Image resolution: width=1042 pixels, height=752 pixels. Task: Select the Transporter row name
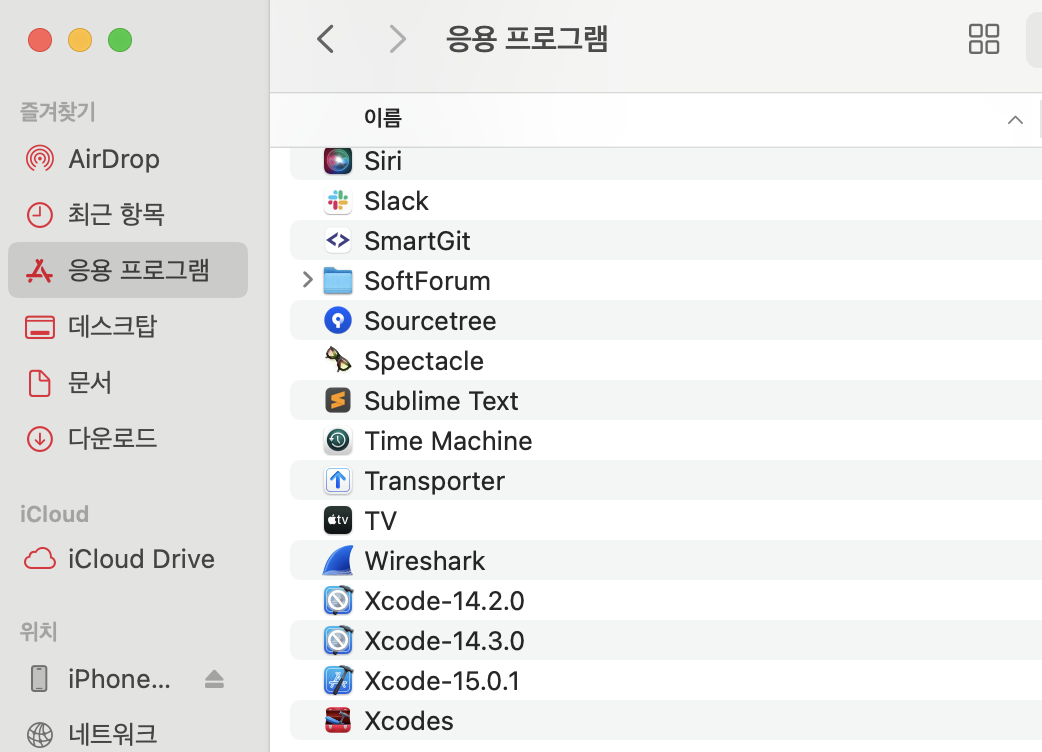pyautogui.click(x=435, y=481)
